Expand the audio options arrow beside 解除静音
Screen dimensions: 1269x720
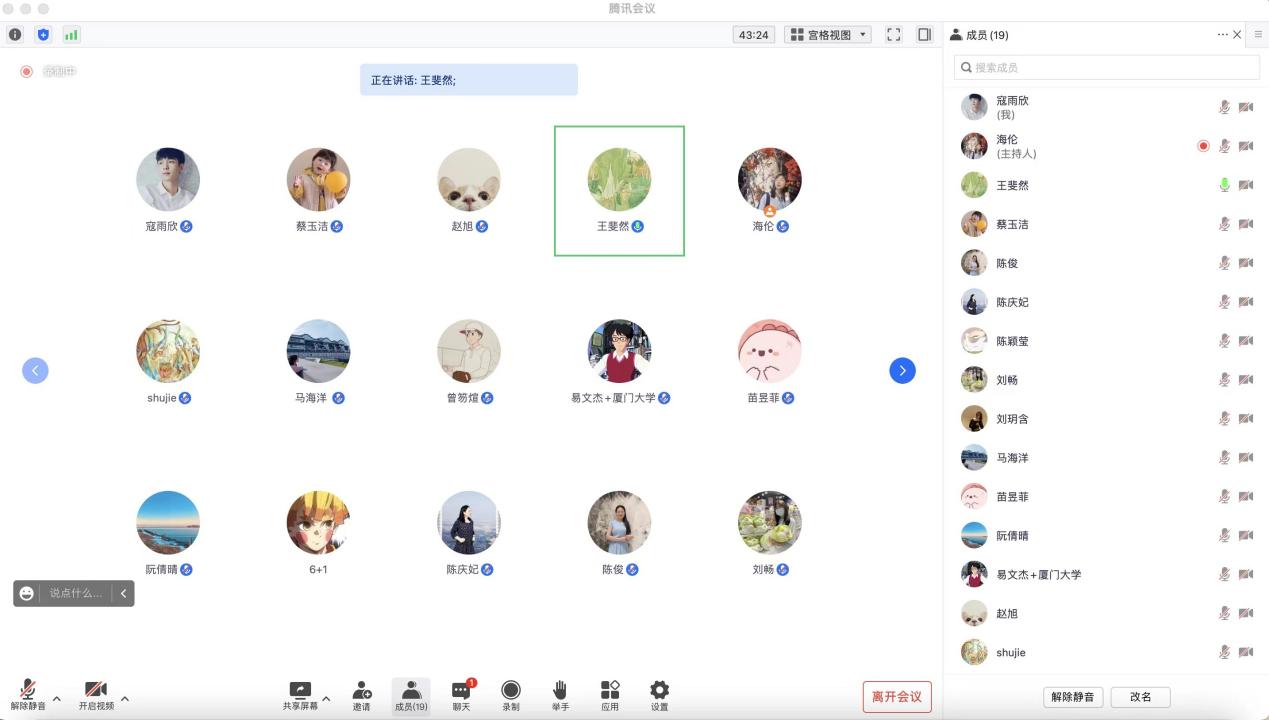57,698
